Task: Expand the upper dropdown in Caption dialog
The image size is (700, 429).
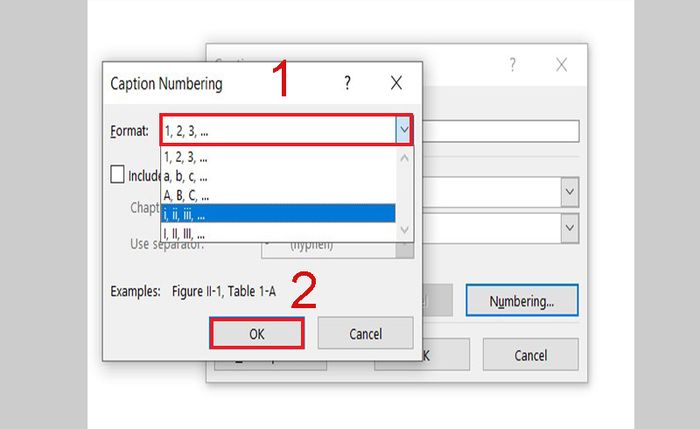Action: coord(570,192)
